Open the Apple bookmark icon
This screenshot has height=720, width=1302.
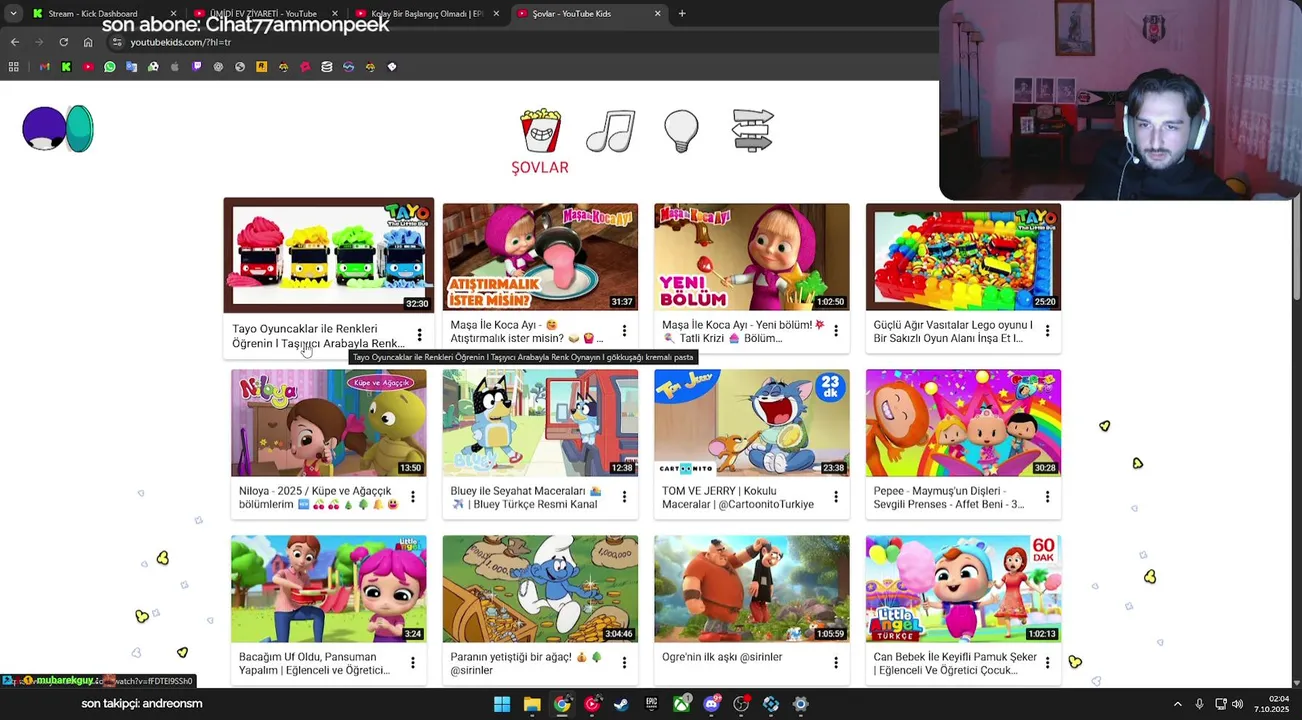pos(175,67)
